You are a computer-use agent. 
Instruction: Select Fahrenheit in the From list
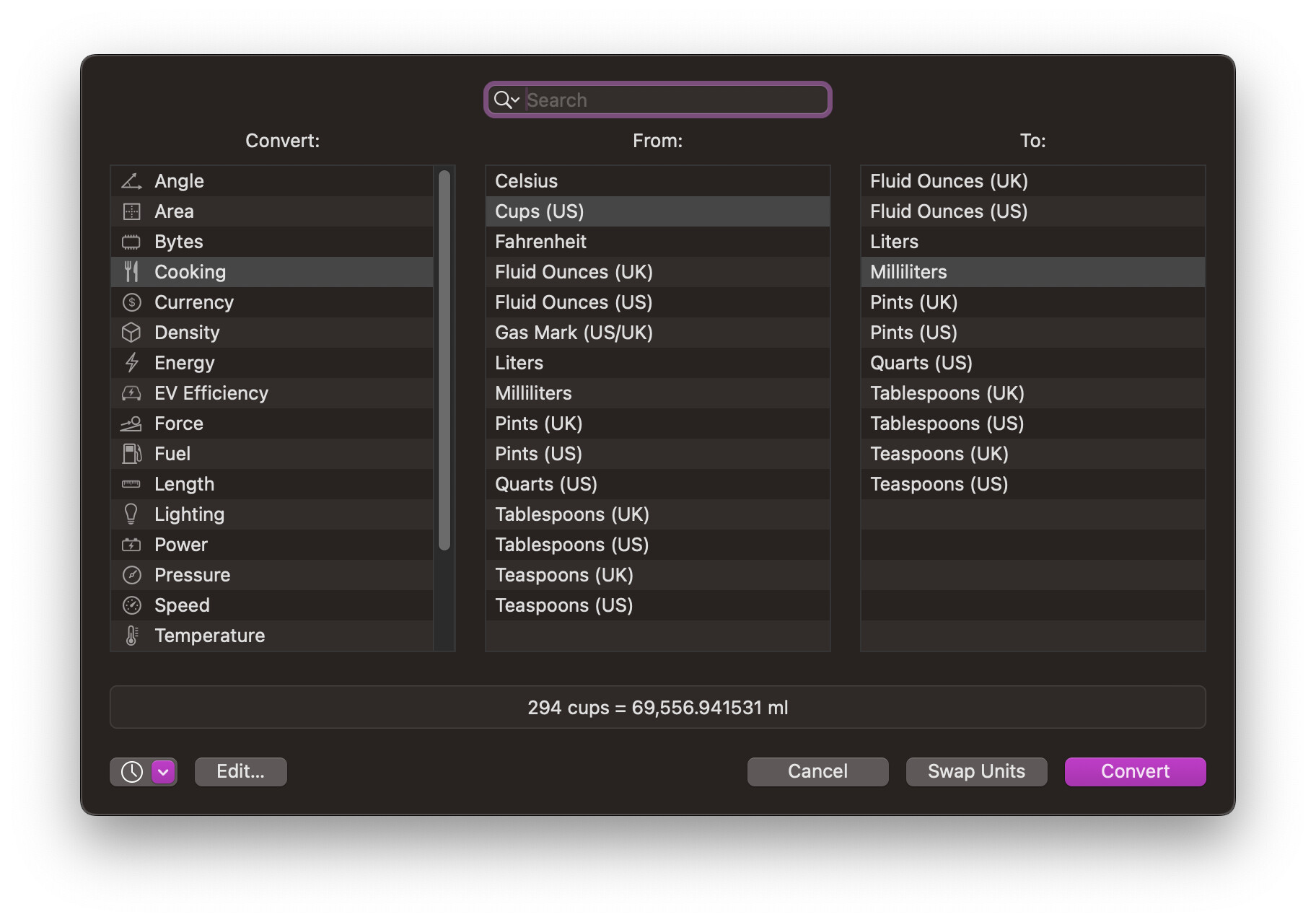(x=658, y=242)
